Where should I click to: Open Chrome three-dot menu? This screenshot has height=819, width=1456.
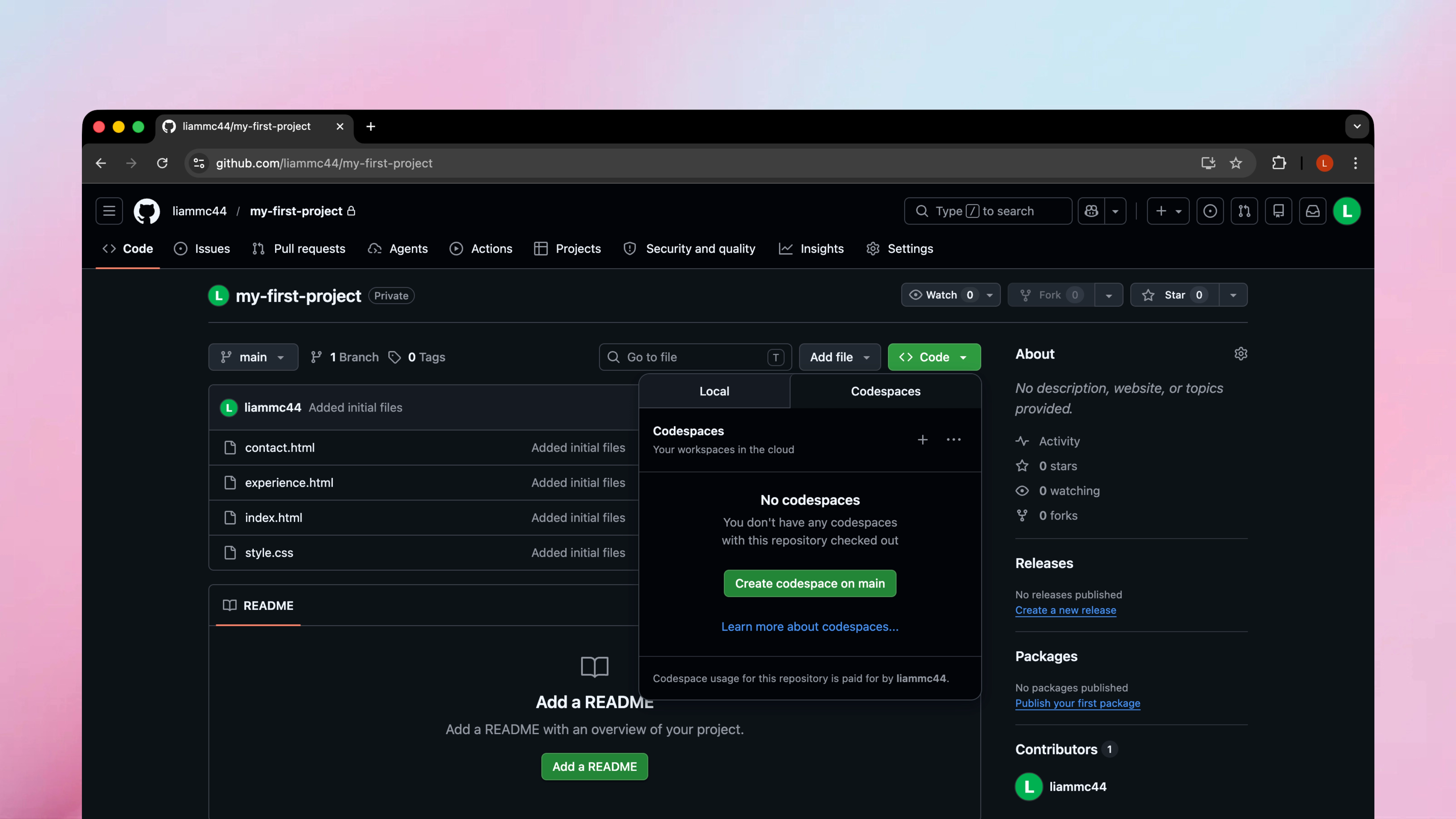(x=1355, y=163)
